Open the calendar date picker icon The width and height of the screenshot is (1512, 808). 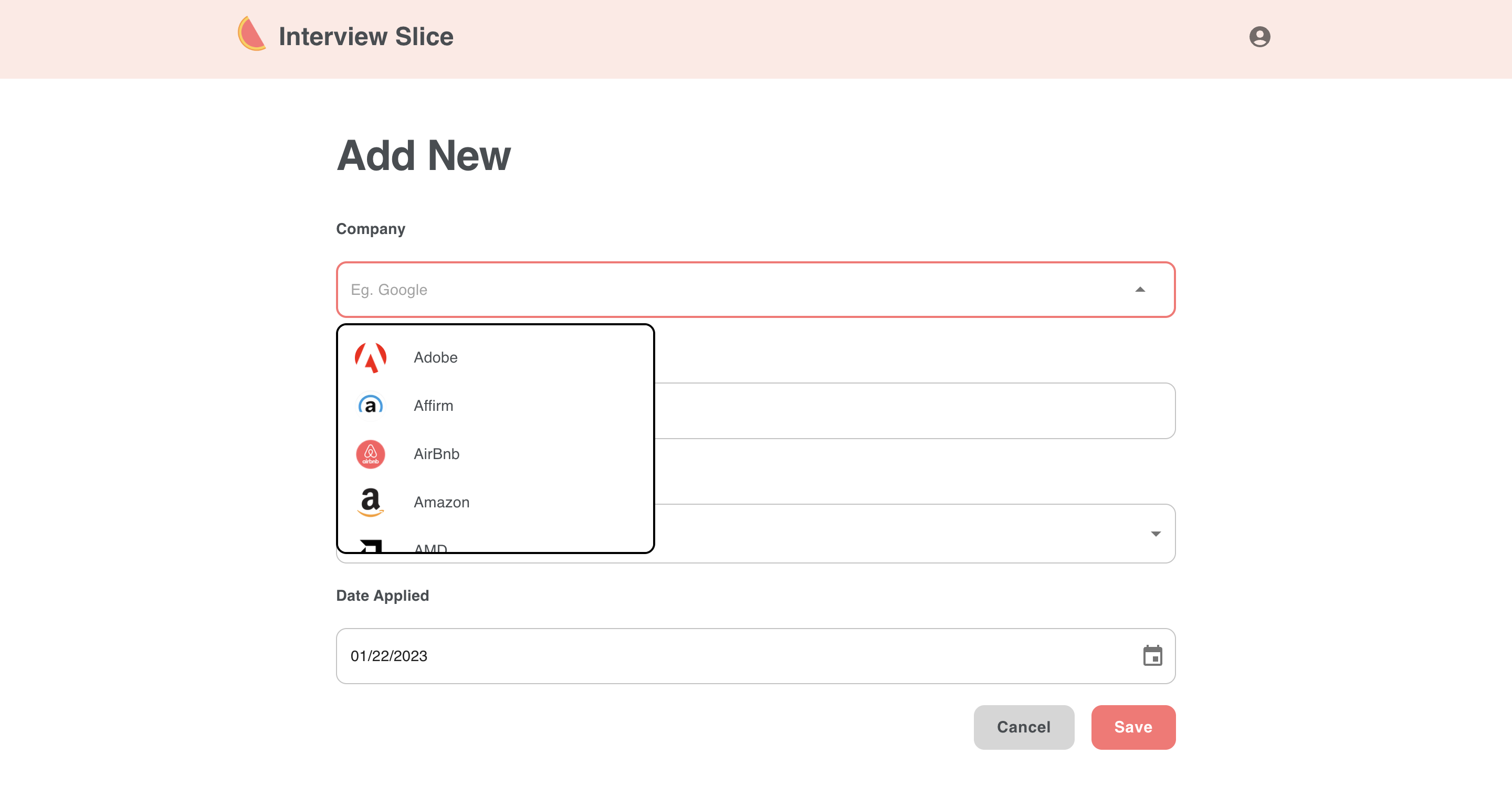tap(1152, 655)
